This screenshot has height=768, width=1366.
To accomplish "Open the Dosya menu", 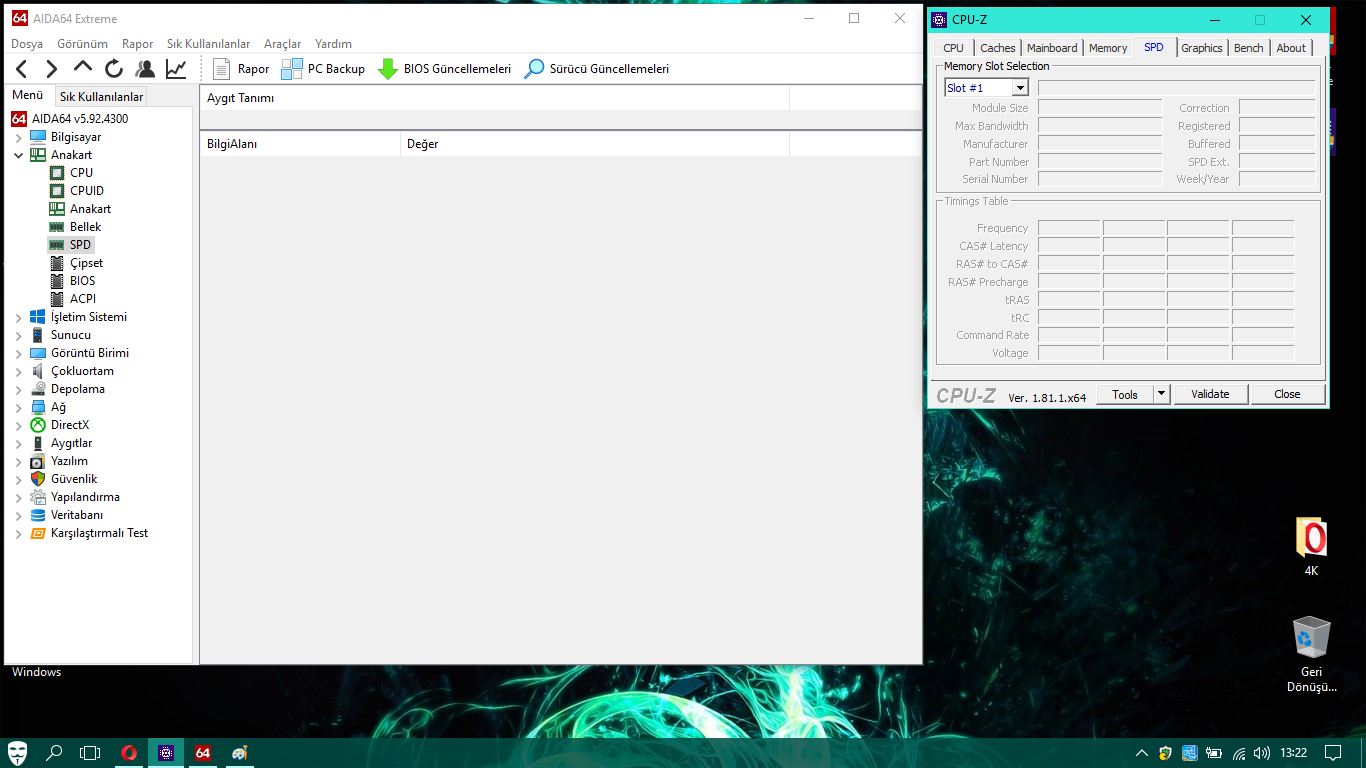I will pos(27,44).
